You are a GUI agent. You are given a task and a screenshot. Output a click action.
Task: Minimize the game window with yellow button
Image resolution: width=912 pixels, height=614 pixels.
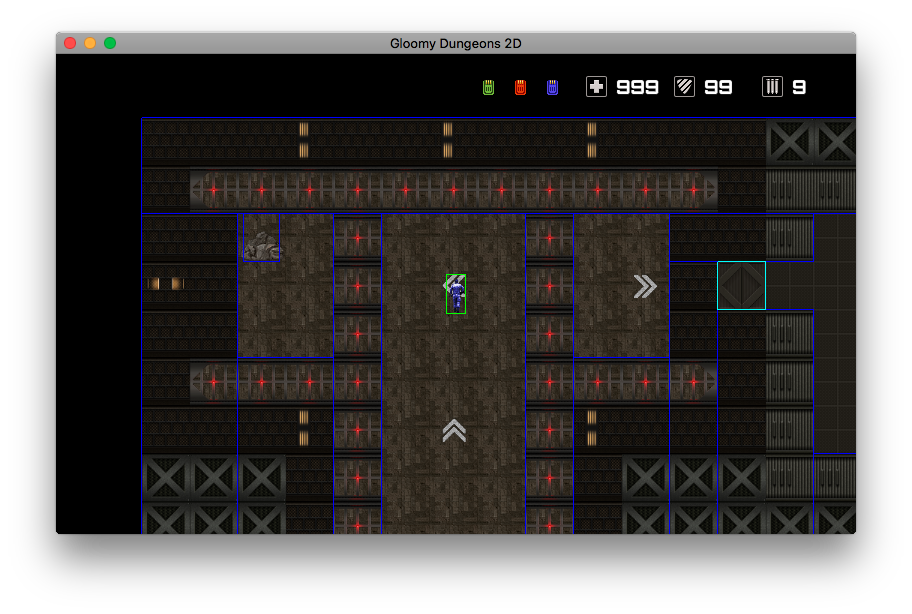click(x=90, y=43)
